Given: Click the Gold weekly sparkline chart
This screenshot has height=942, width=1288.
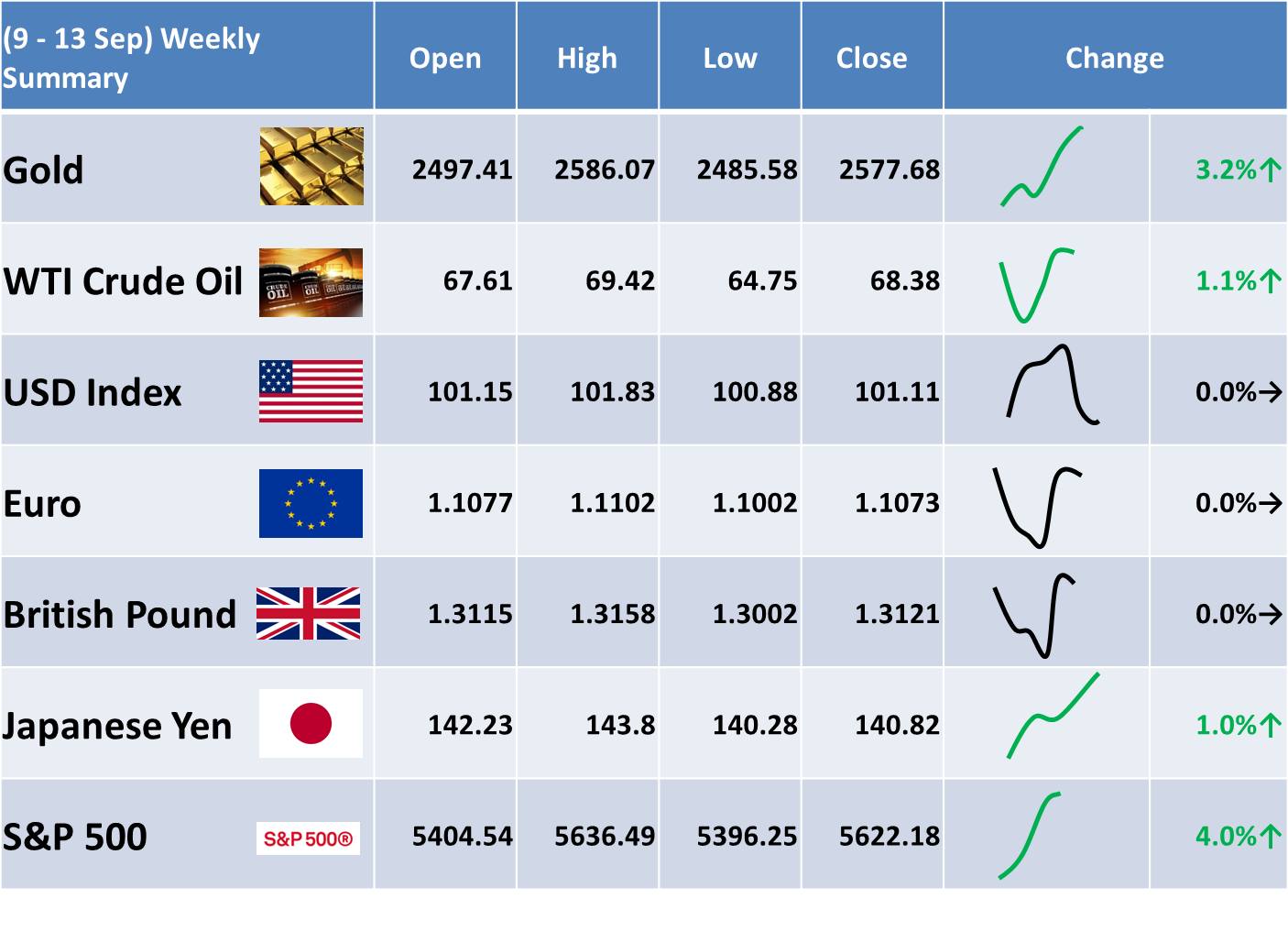Looking at the screenshot, I should (1042, 166).
